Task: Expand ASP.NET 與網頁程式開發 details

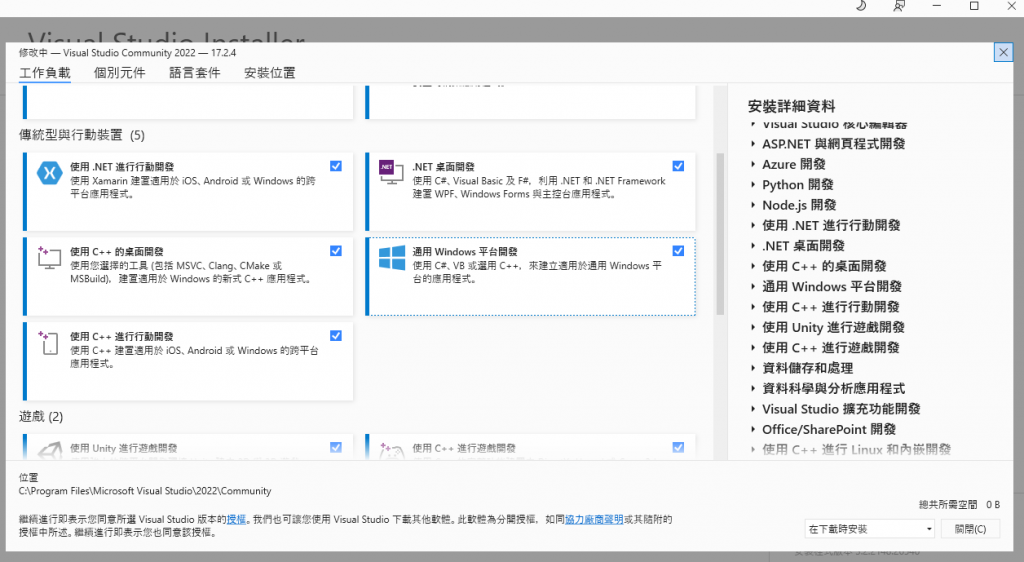Action: point(753,144)
